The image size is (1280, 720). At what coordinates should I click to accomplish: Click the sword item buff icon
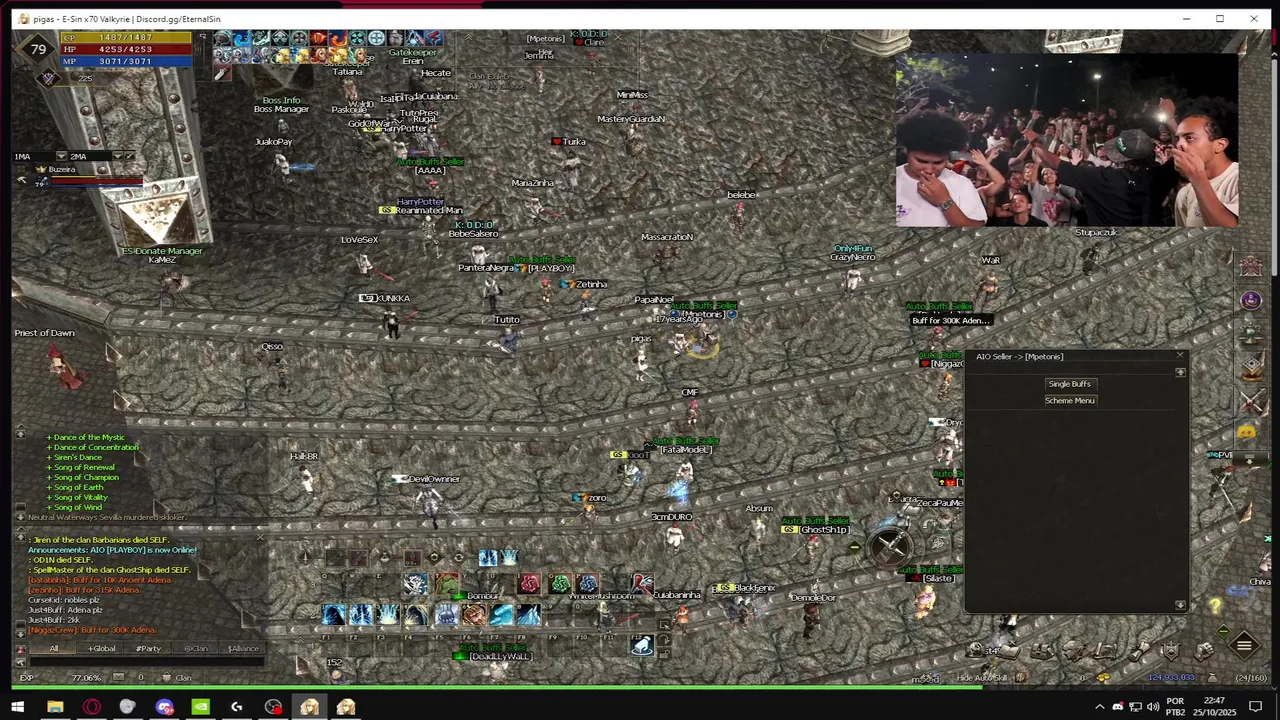[x=222, y=73]
